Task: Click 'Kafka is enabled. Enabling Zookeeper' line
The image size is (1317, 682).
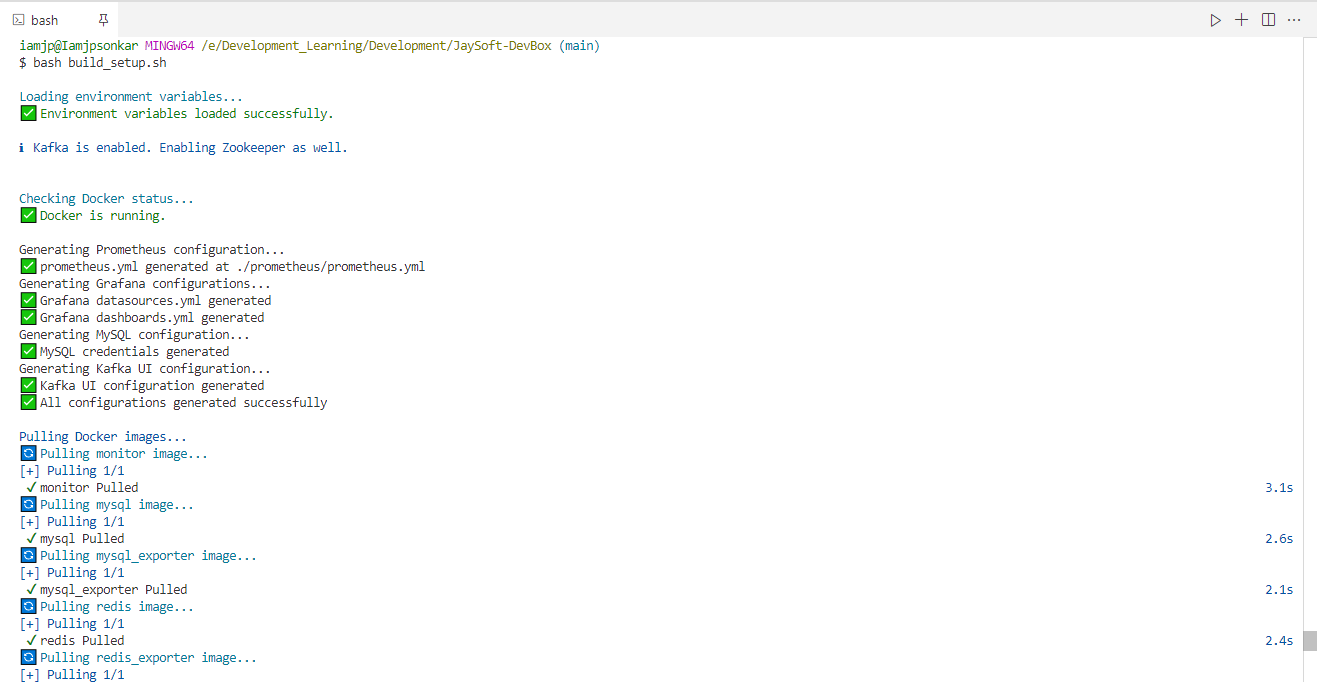Action: tap(184, 148)
